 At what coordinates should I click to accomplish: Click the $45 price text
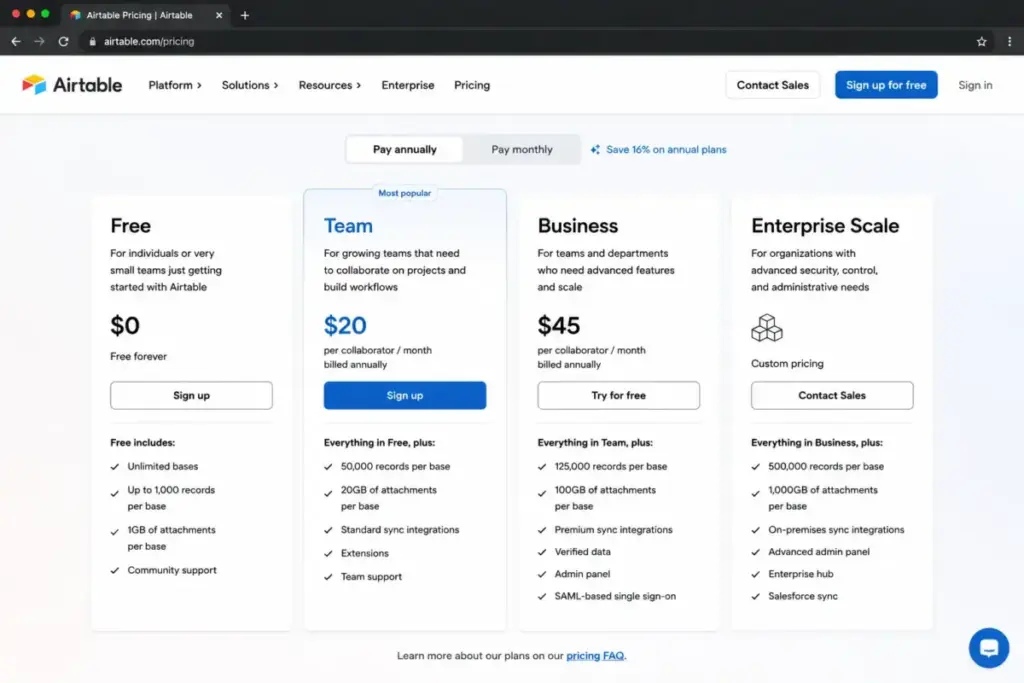pos(558,326)
